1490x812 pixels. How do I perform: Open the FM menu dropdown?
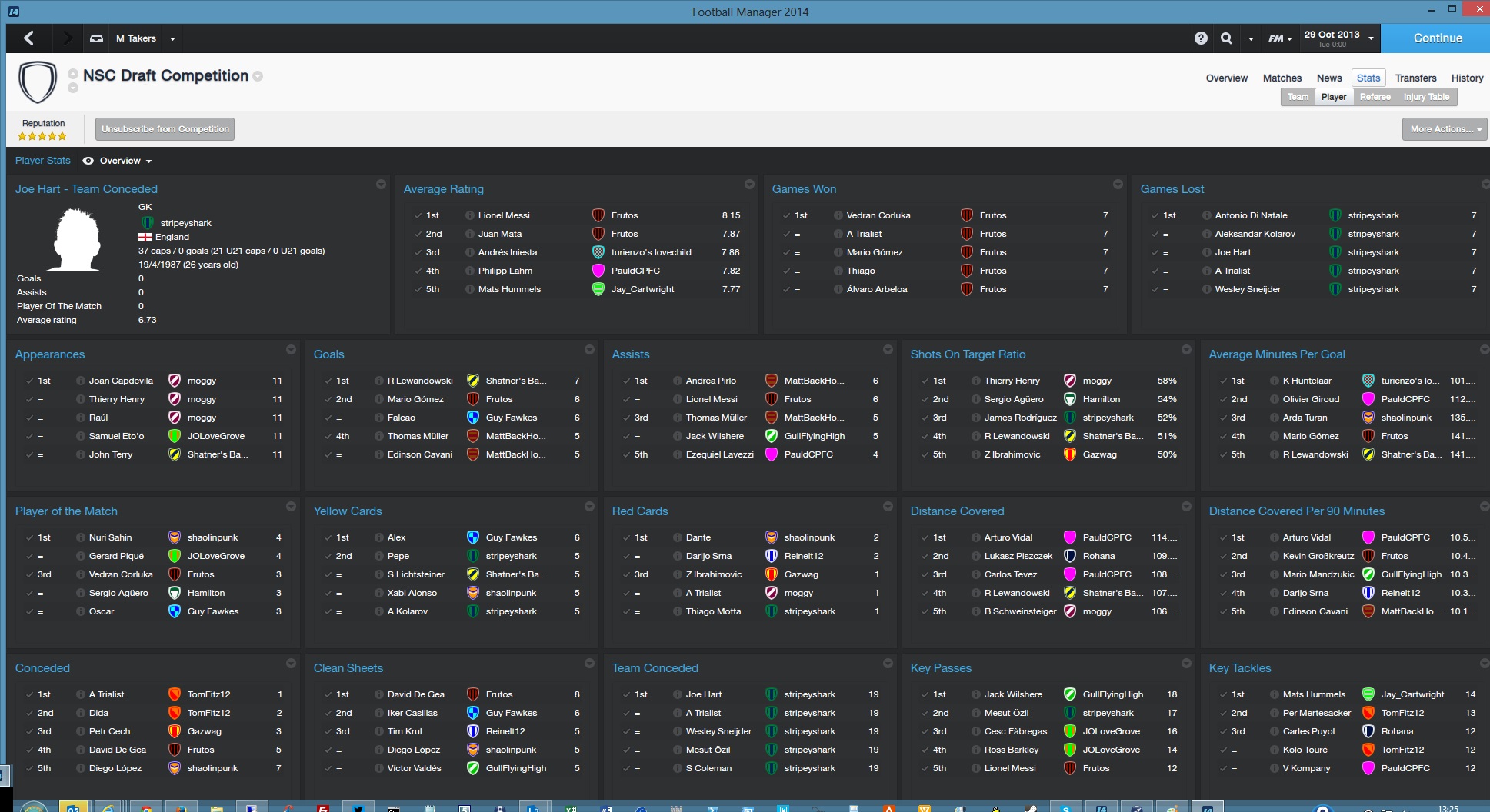point(1280,38)
